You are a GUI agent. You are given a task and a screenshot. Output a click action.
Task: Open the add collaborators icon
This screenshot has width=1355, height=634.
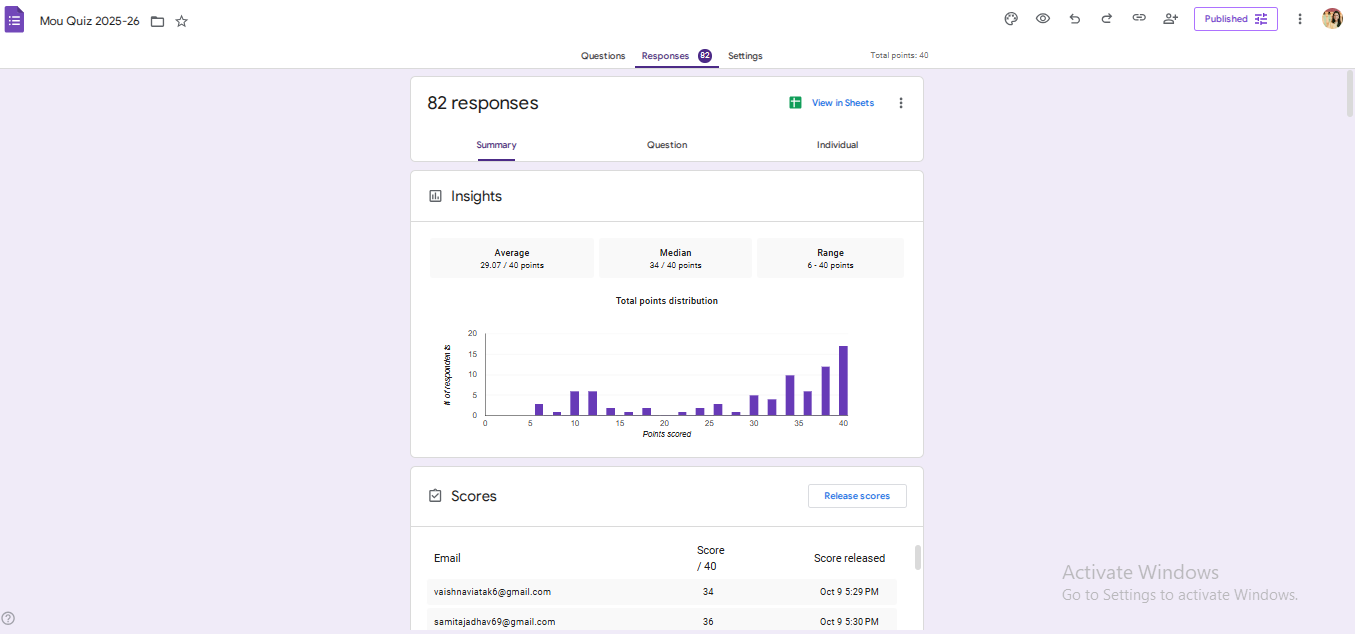1170,19
